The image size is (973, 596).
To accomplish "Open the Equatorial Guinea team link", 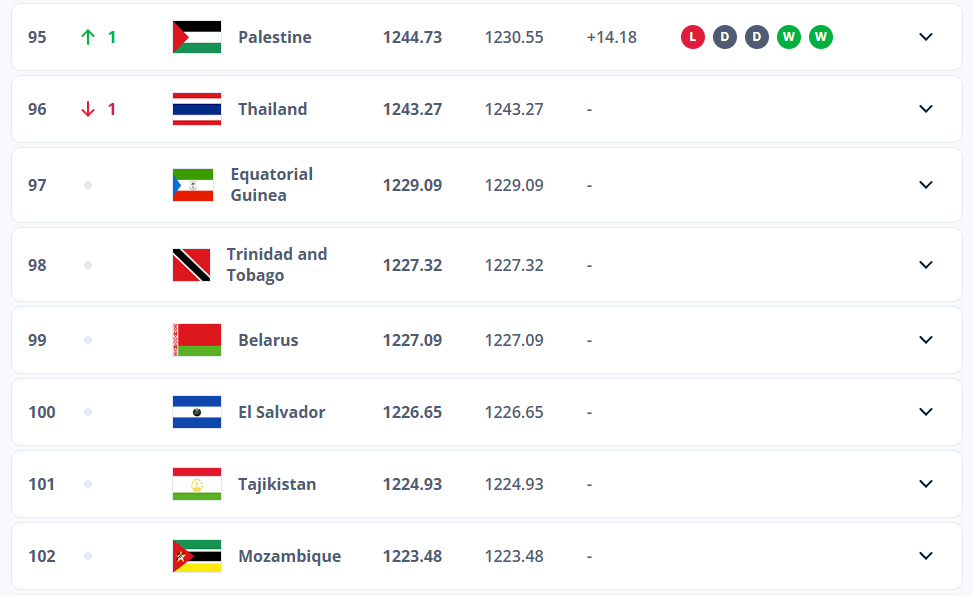I will pos(272,185).
